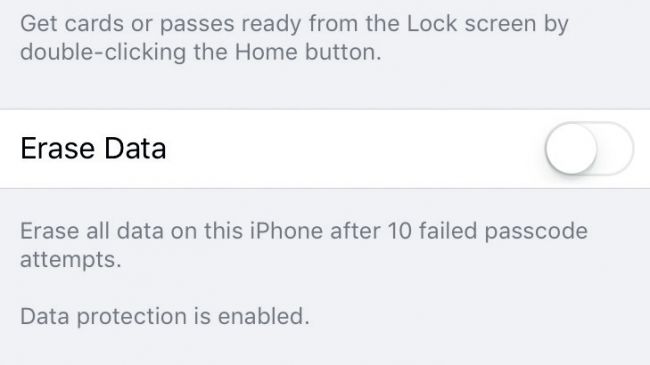This screenshot has width=650, height=365.
Task: Tap the word "passes" in top description
Action: 197,25
